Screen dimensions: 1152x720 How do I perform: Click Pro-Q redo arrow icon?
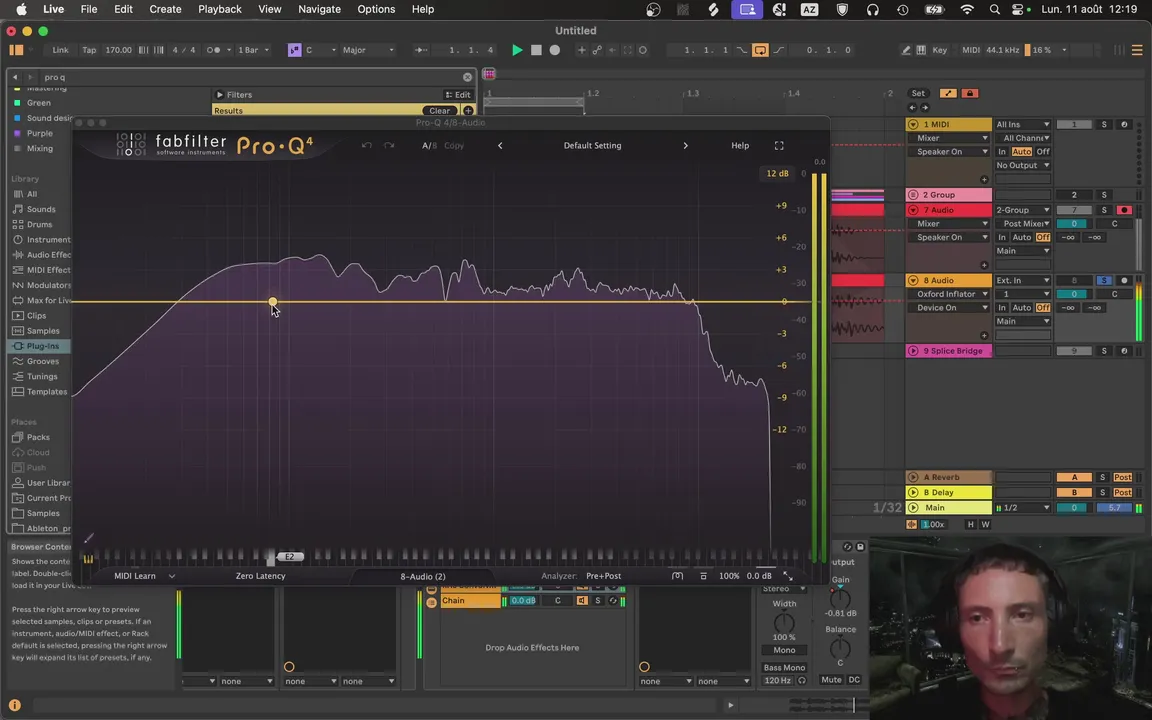[389, 145]
